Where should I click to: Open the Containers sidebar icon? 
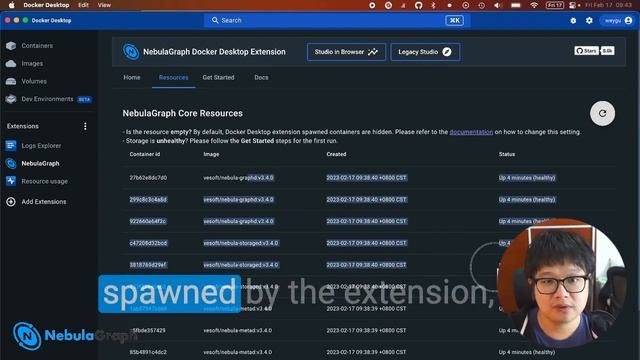tap(11, 46)
